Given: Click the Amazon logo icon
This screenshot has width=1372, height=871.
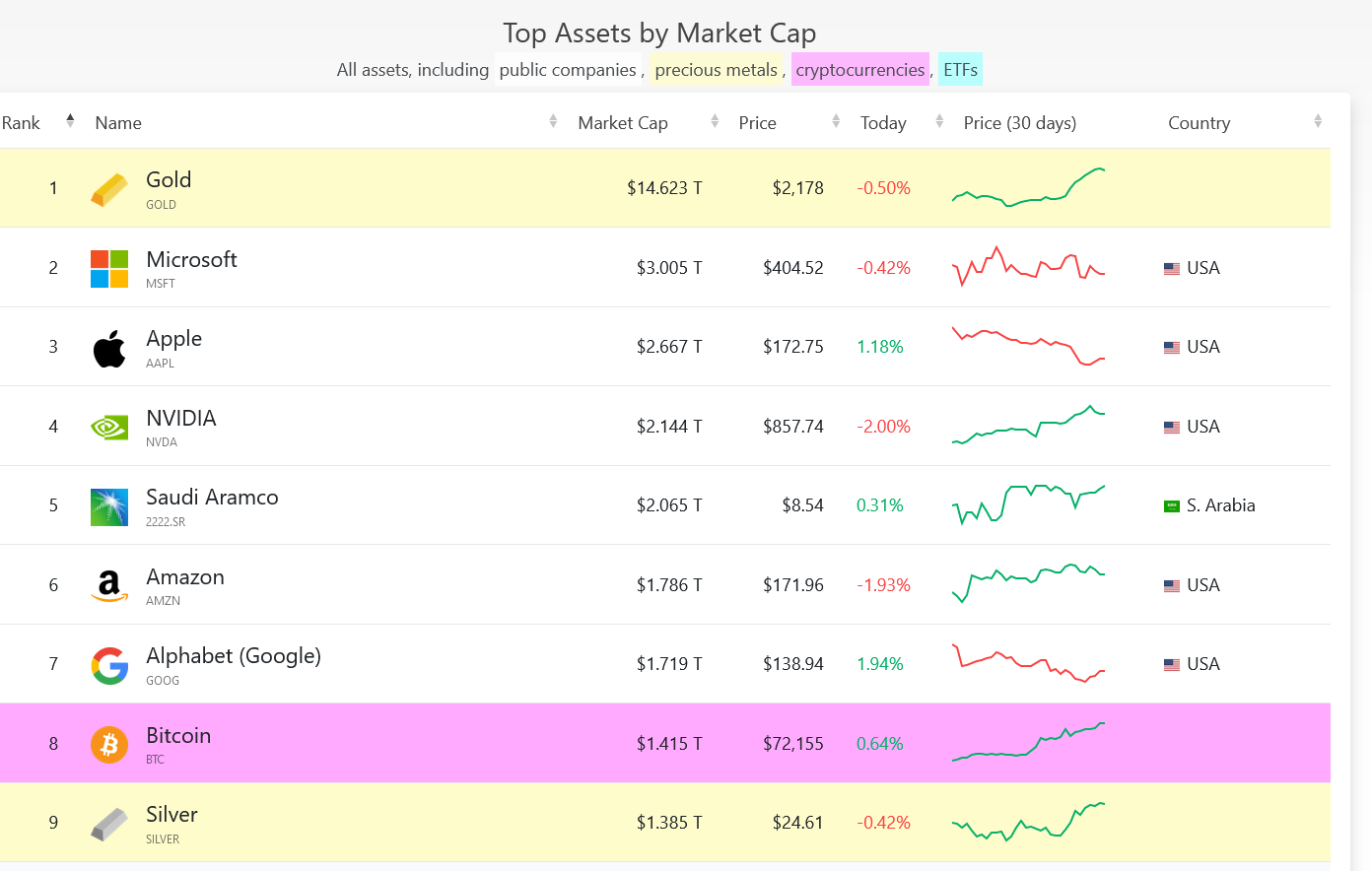Looking at the screenshot, I should tap(109, 586).
